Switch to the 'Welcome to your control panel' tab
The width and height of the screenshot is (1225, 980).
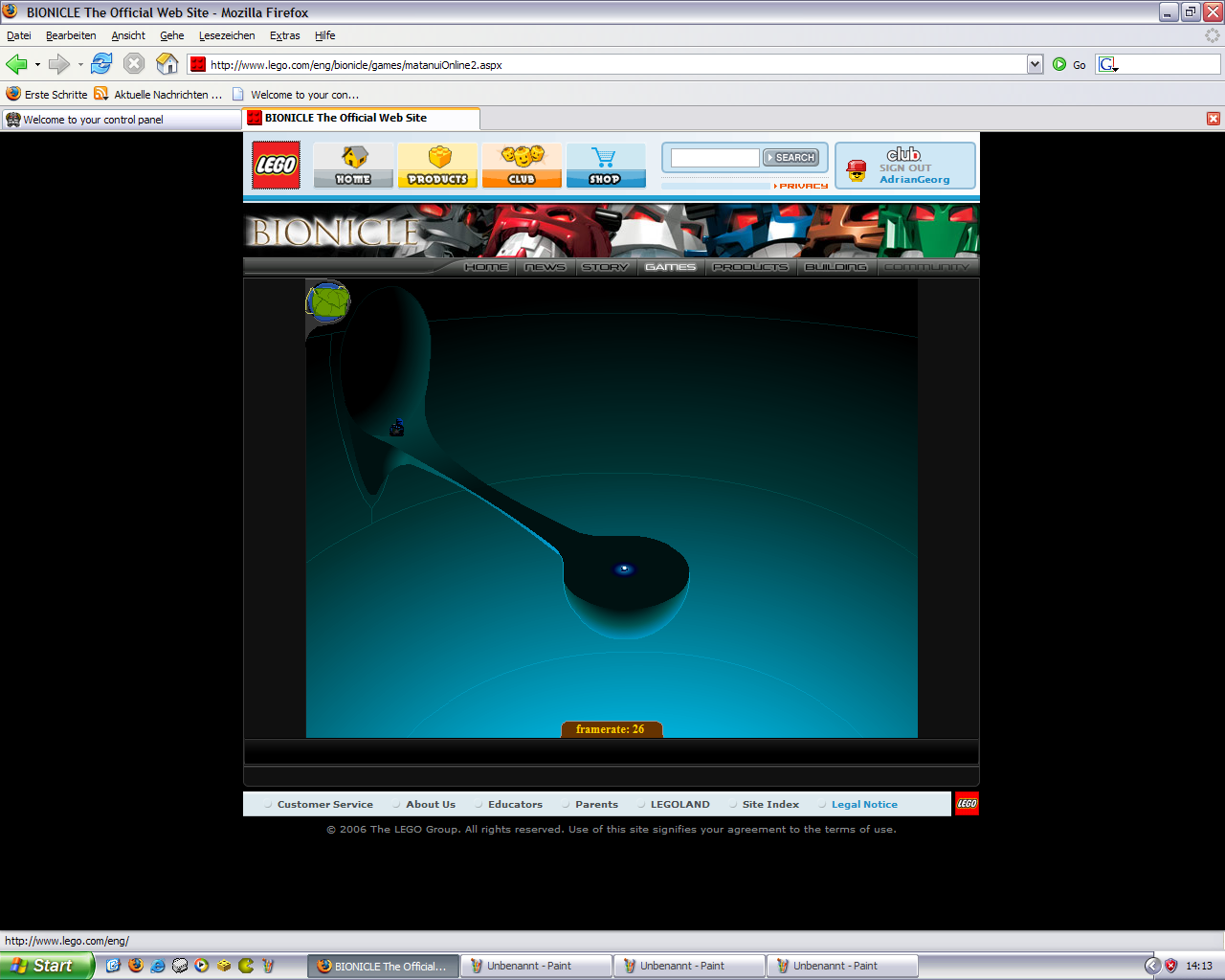click(121, 120)
